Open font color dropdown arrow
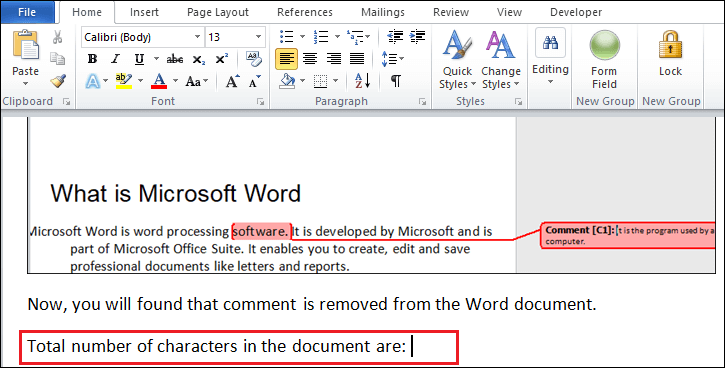The height and width of the screenshot is (368, 725). coord(175,81)
